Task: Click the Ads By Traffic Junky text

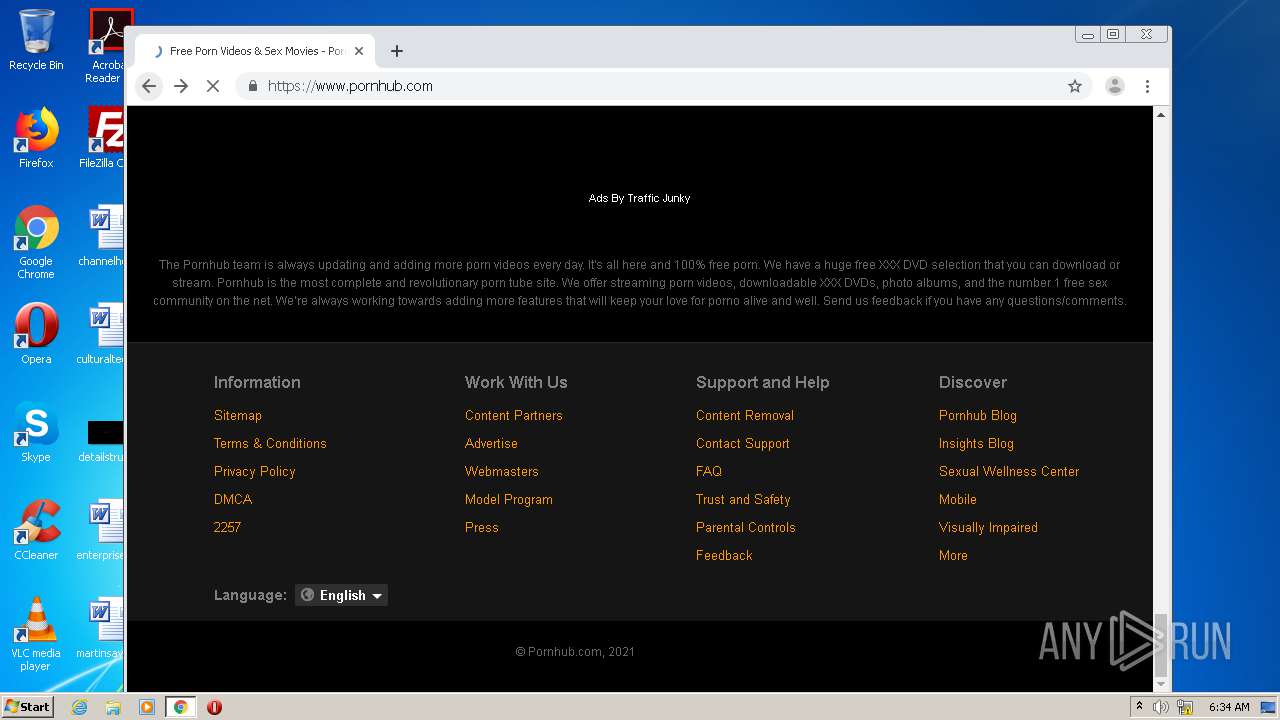Action: (640, 198)
